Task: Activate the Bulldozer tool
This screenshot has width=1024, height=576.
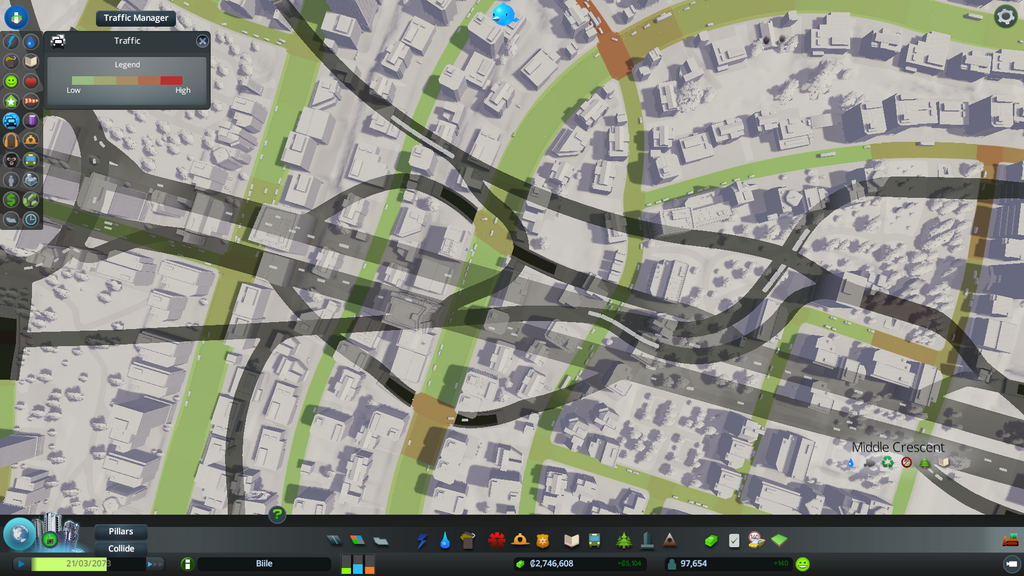Action: pos(1010,539)
